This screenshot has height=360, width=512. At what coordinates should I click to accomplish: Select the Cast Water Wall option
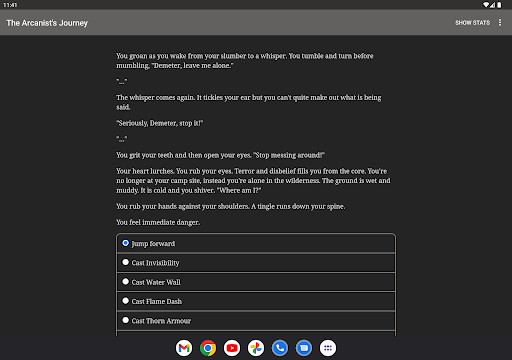tap(256, 282)
